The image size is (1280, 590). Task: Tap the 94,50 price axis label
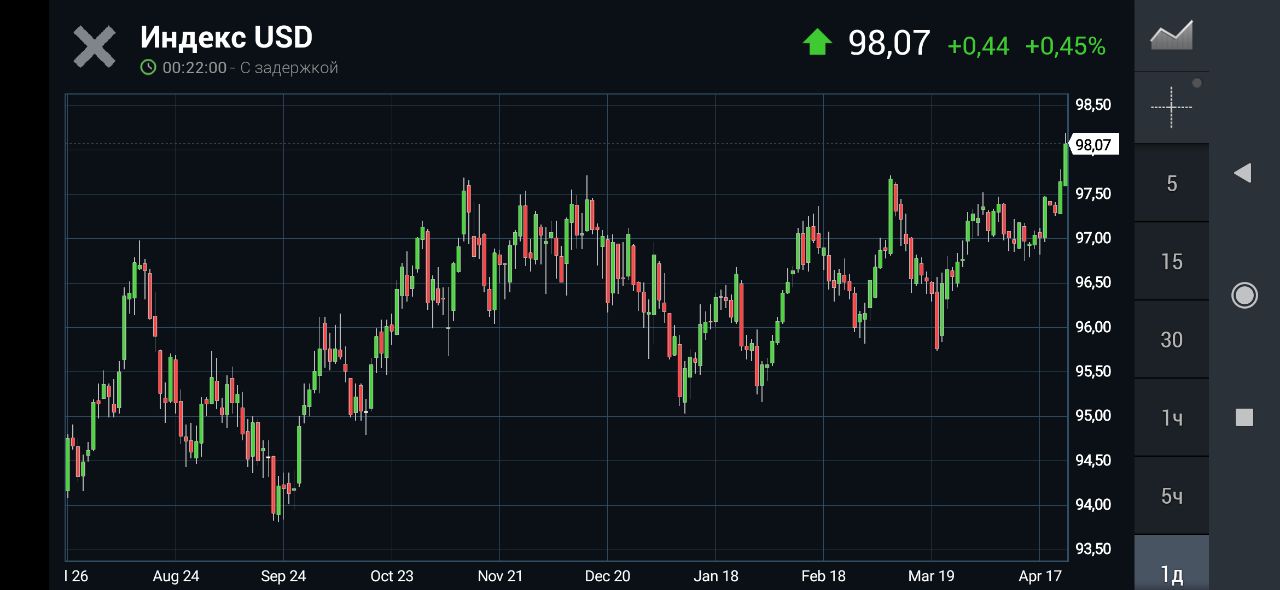[1093, 460]
